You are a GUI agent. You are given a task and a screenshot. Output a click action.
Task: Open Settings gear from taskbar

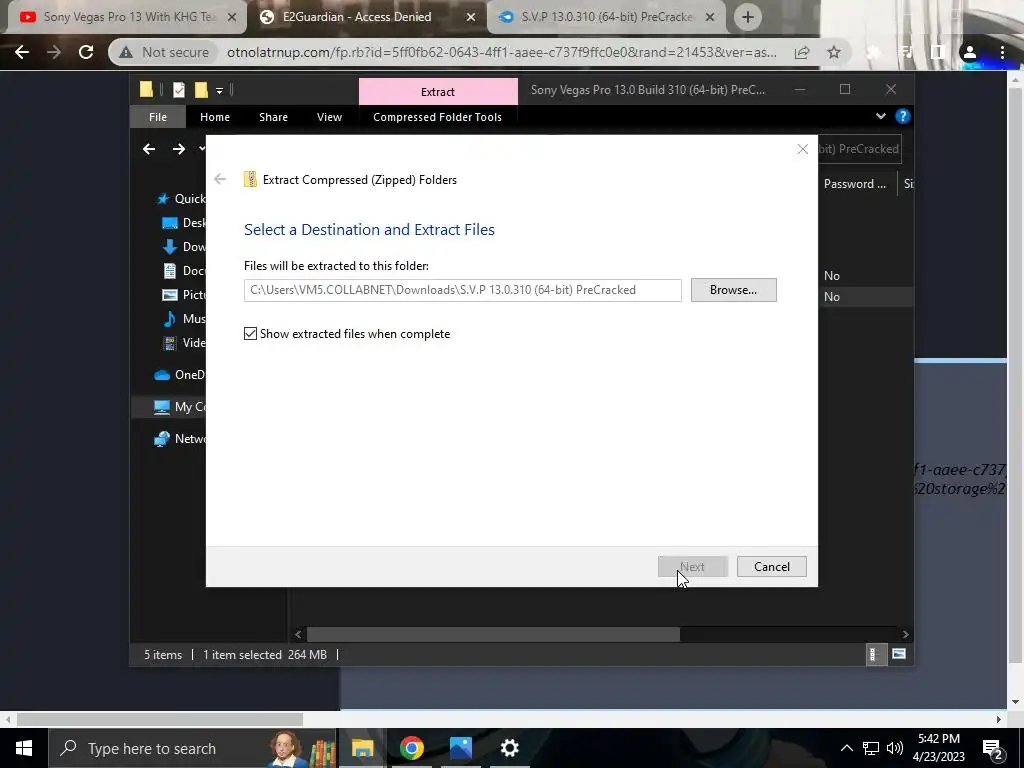(x=509, y=748)
